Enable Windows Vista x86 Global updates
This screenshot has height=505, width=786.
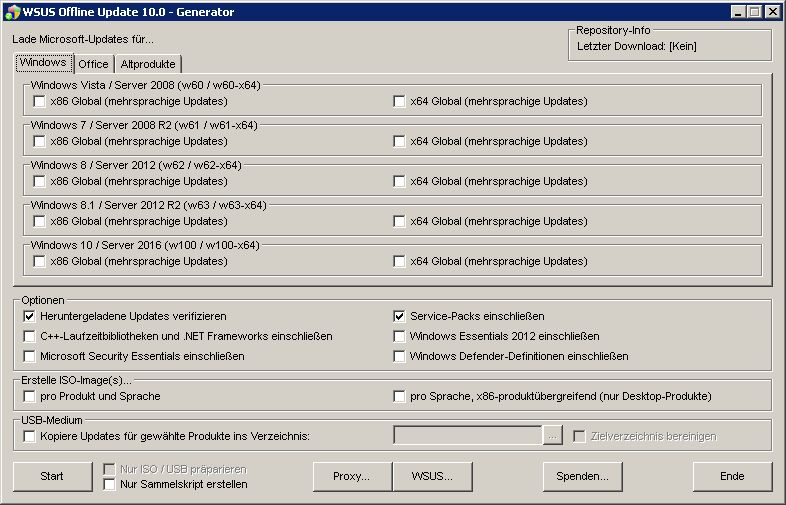[40, 101]
